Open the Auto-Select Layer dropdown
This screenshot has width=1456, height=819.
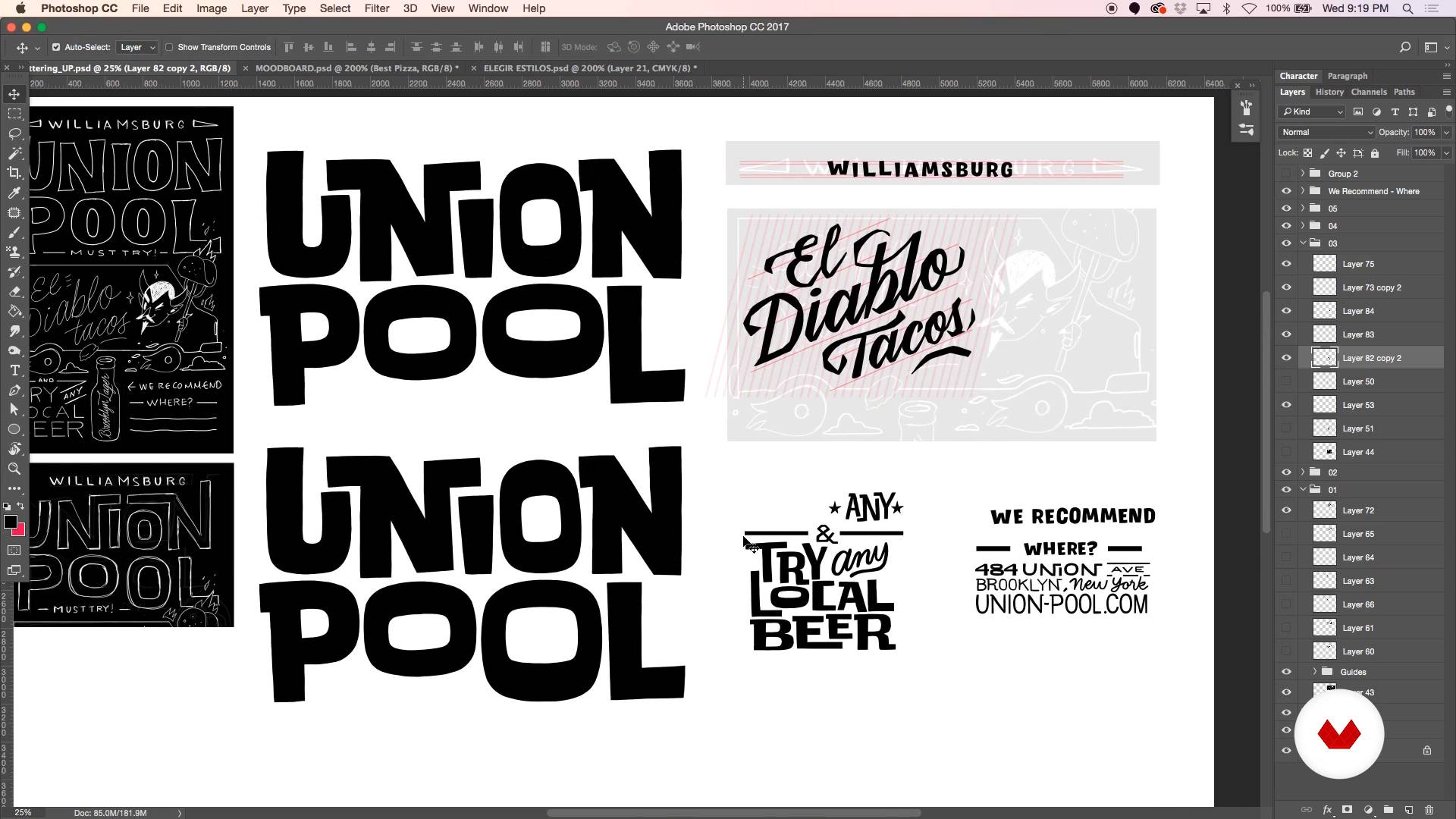click(x=136, y=47)
